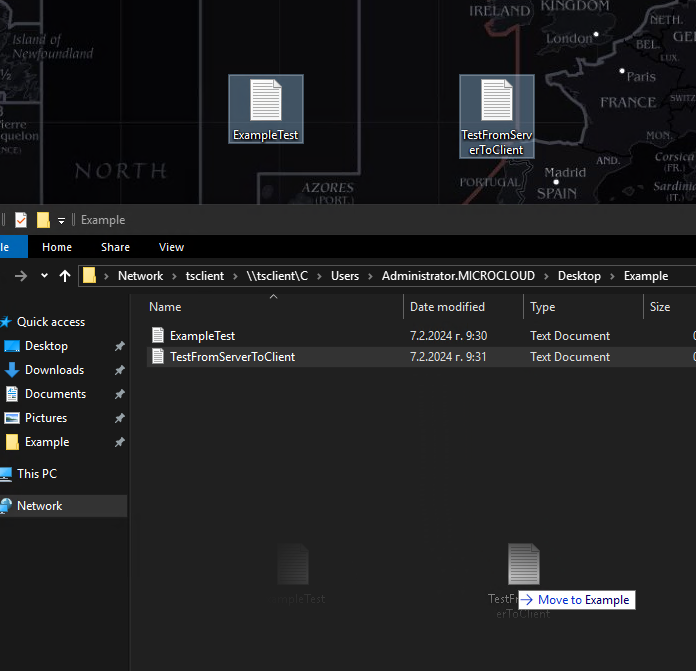Click pin icon next to Desktop

[120, 346]
